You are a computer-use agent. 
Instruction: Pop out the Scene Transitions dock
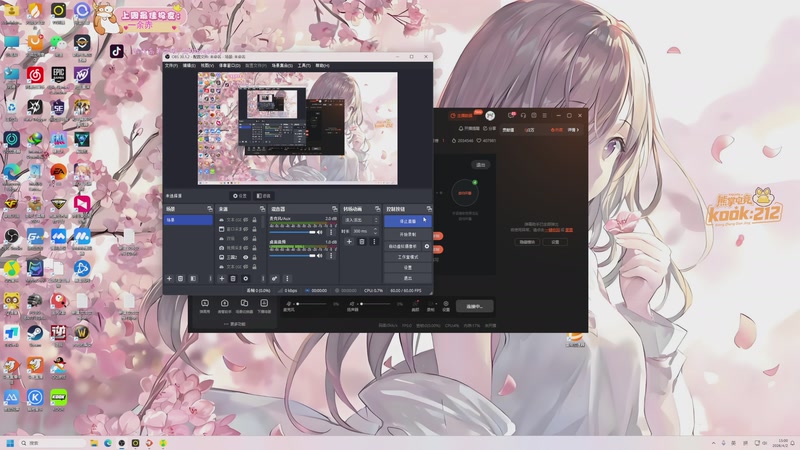point(378,209)
